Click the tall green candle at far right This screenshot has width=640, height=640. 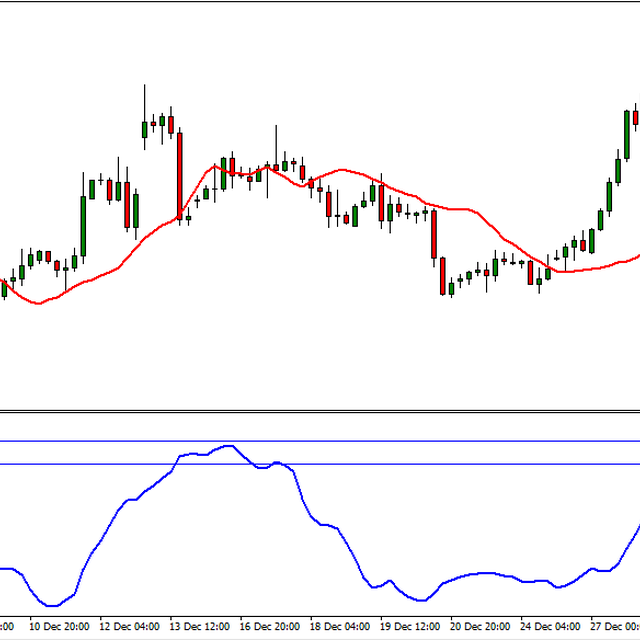(x=627, y=133)
